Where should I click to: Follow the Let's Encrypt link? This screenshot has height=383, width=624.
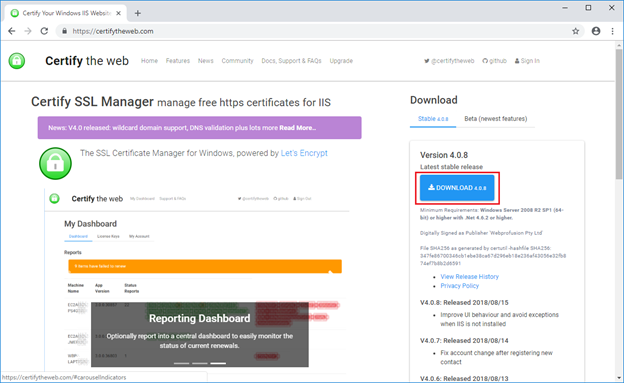click(x=304, y=153)
